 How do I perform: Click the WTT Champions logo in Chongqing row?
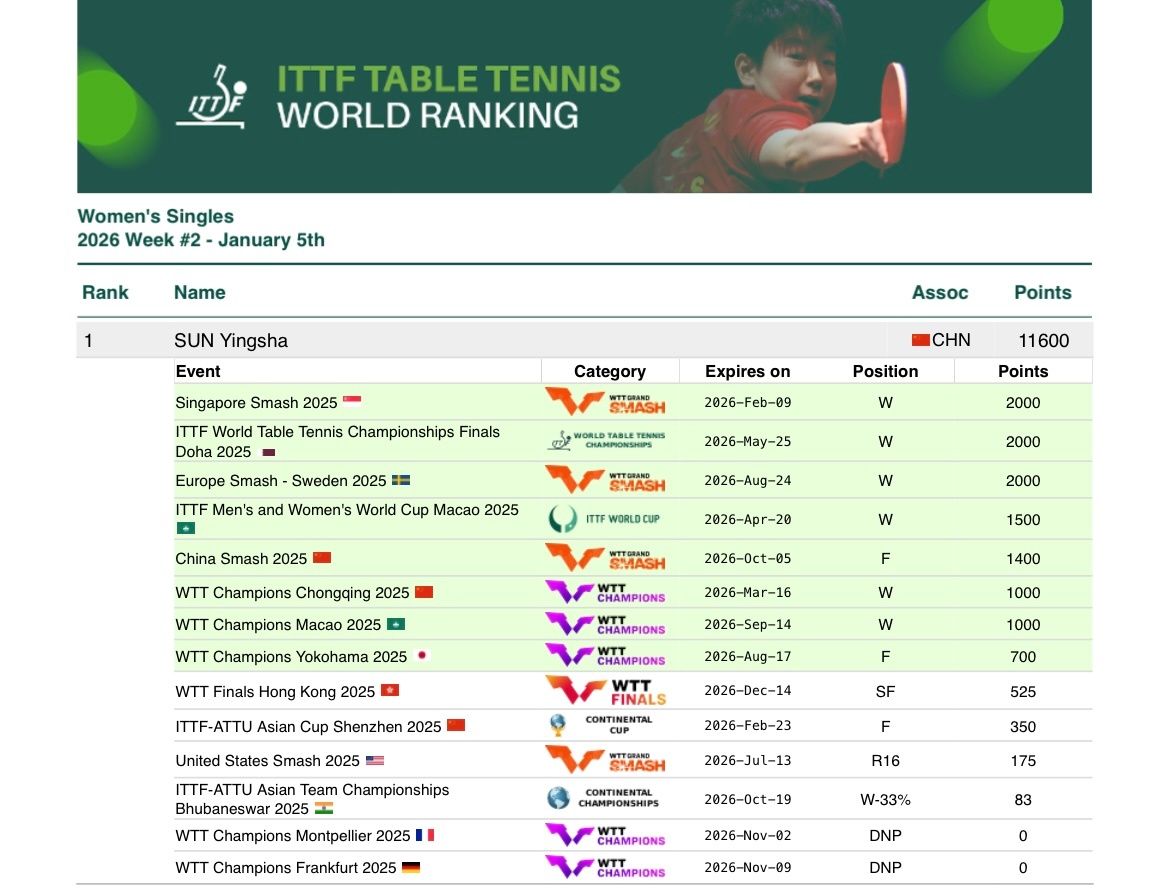[x=605, y=593]
